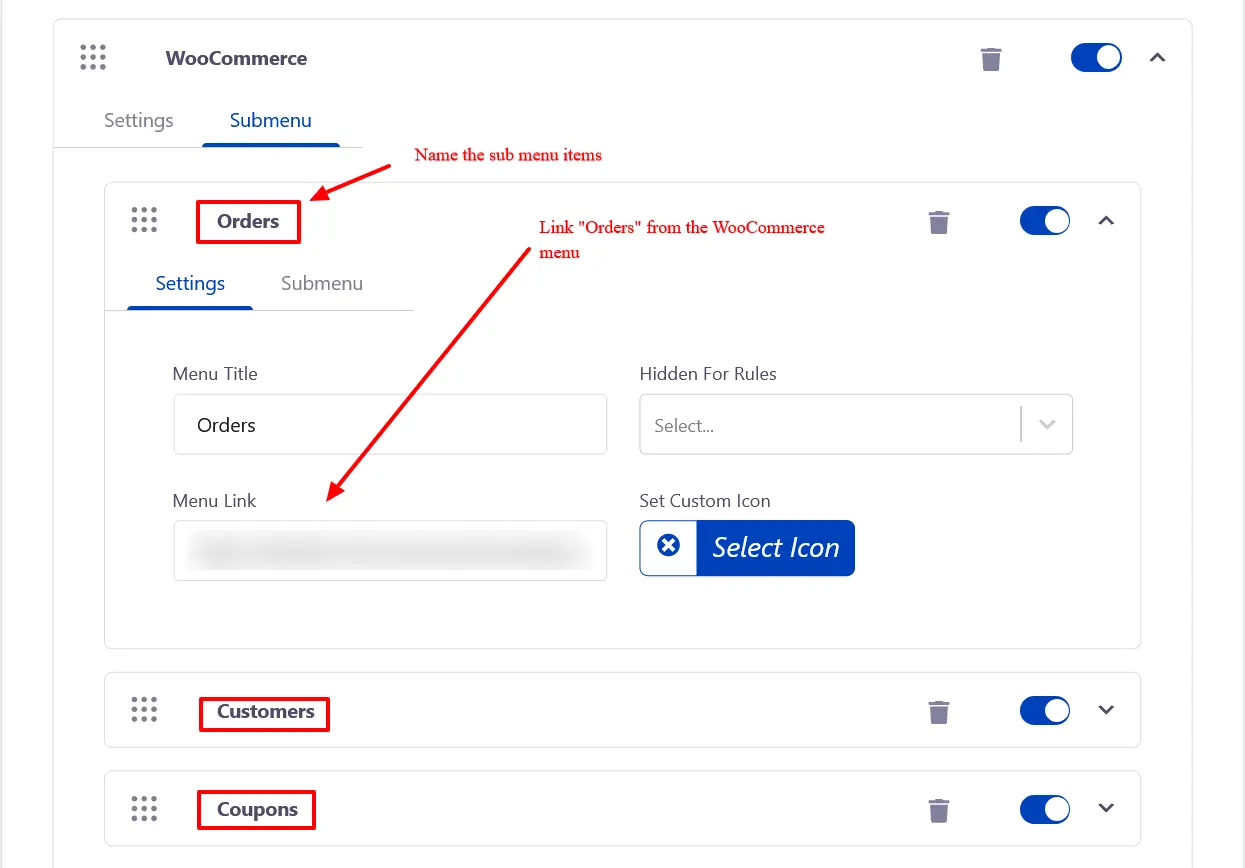This screenshot has width=1245, height=868.
Task: Click the Coupons submenu title
Action: click(x=257, y=810)
